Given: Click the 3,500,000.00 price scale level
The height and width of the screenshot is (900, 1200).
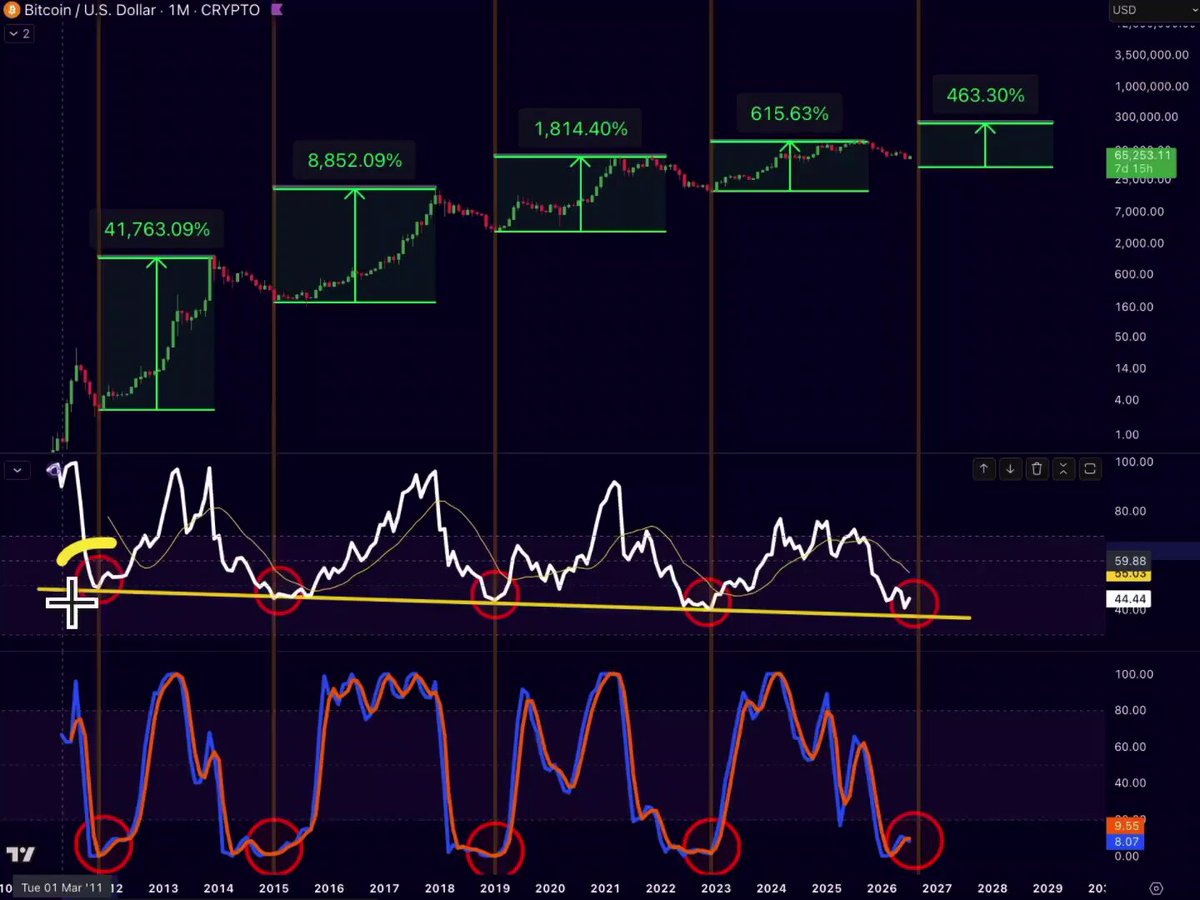Looking at the screenshot, I should click(1150, 54).
